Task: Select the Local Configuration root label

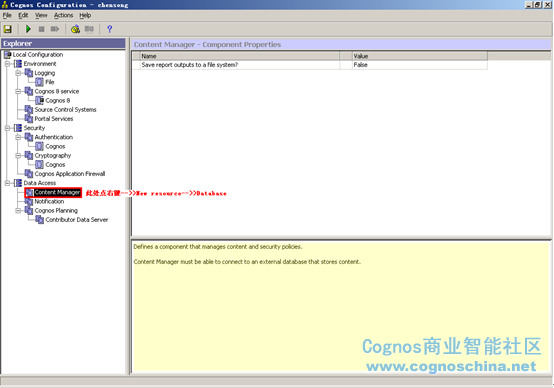Action: tap(38, 54)
